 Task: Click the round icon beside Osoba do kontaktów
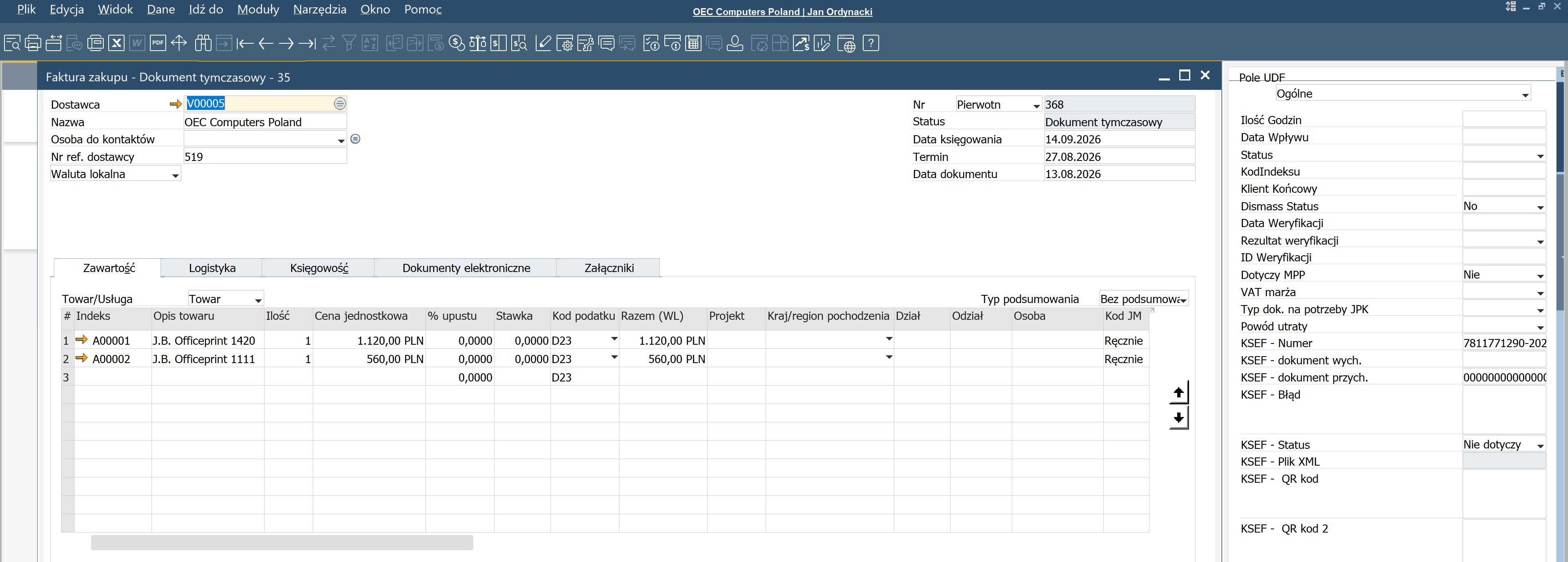pyautogui.click(x=356, y=139)
